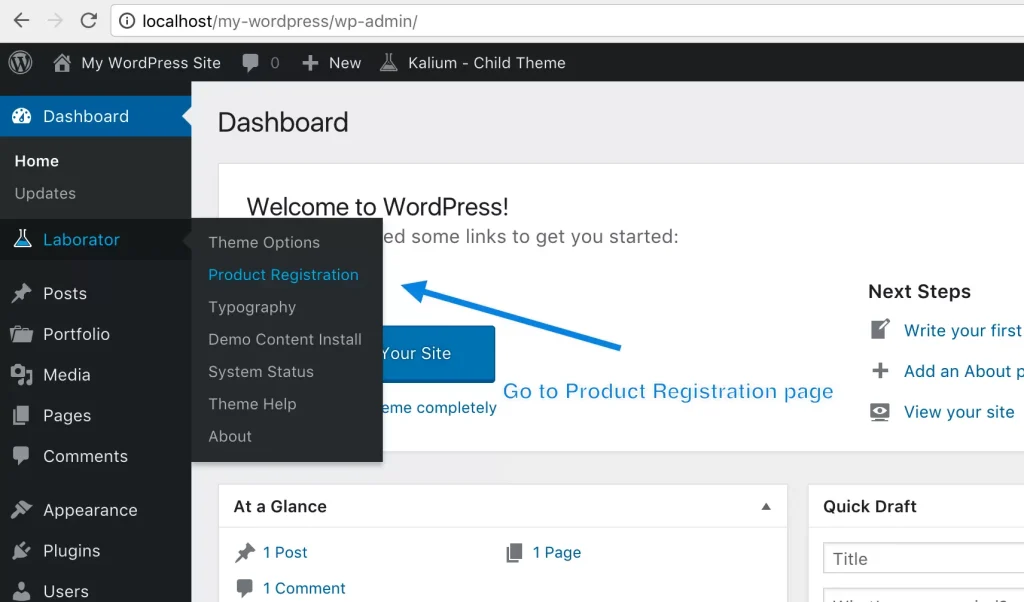Viewport: 1024px width, 602px height.
Task: Click the home icon beside My WordPress Site
Action: pyautogui.click(x=62, y=63)
